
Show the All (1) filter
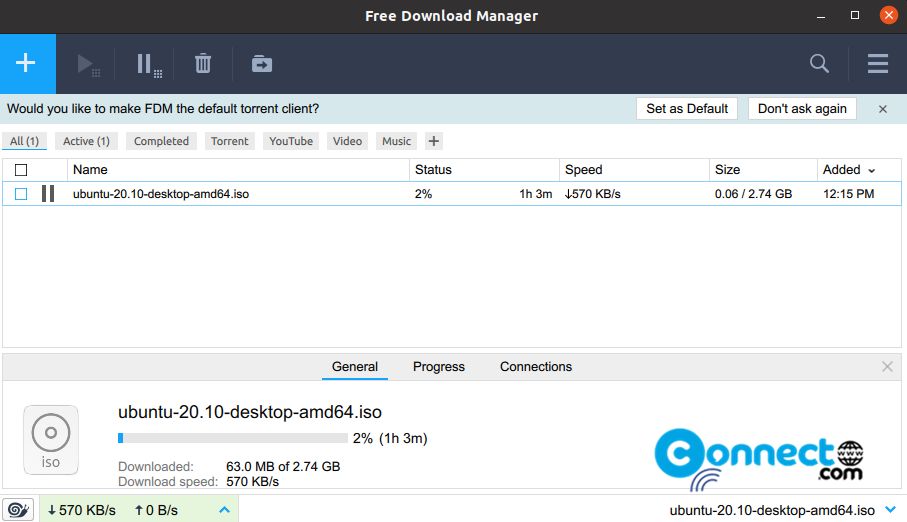point(24,141)
